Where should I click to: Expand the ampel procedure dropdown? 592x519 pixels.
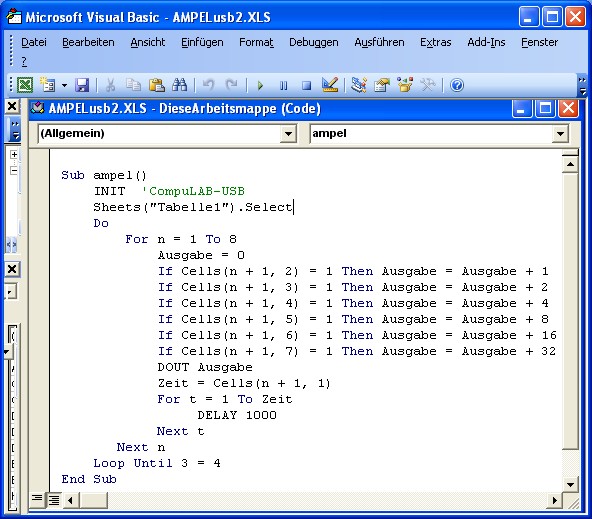coord(560,134)
